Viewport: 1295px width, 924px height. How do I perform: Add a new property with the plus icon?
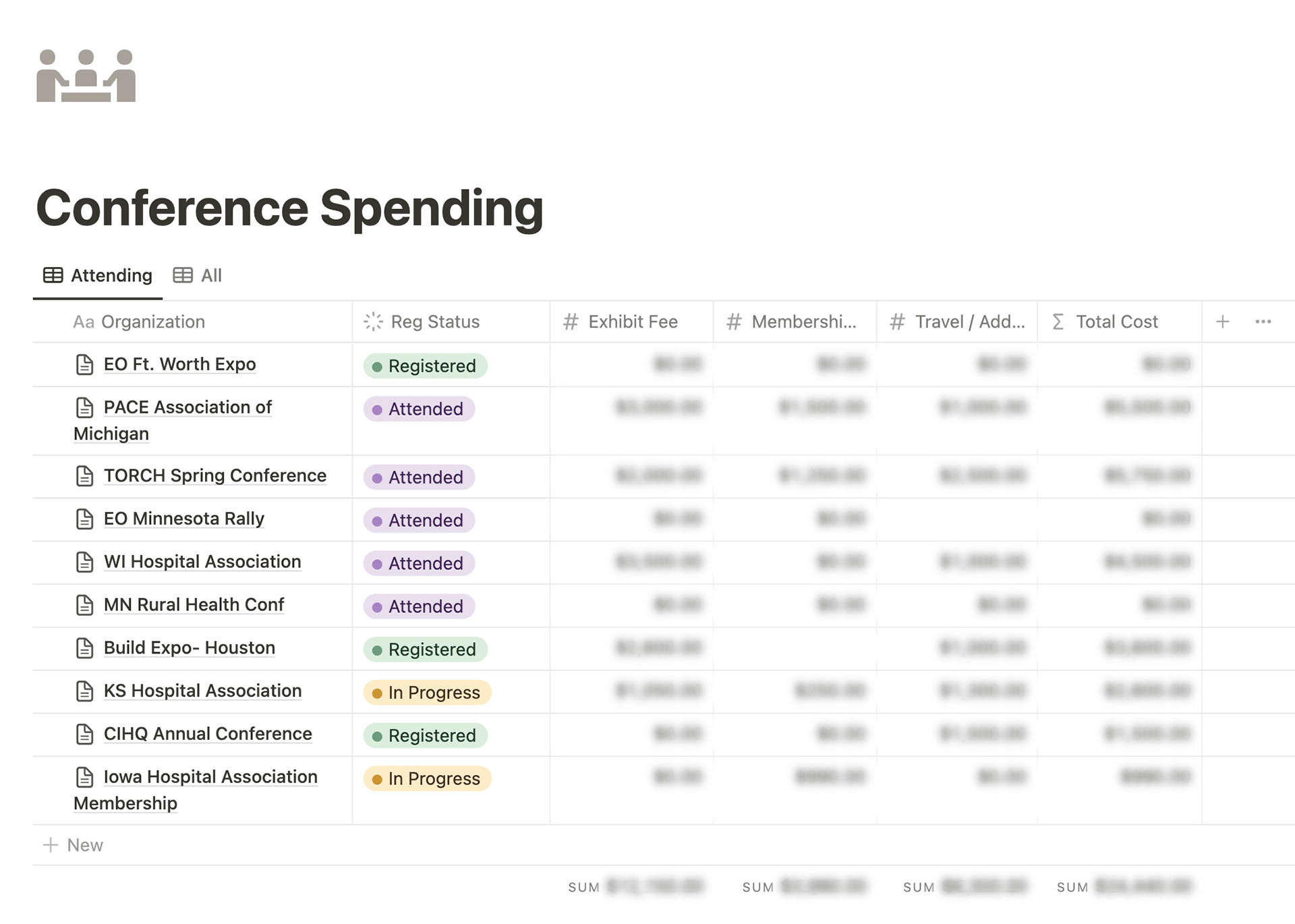point(1222,322)
